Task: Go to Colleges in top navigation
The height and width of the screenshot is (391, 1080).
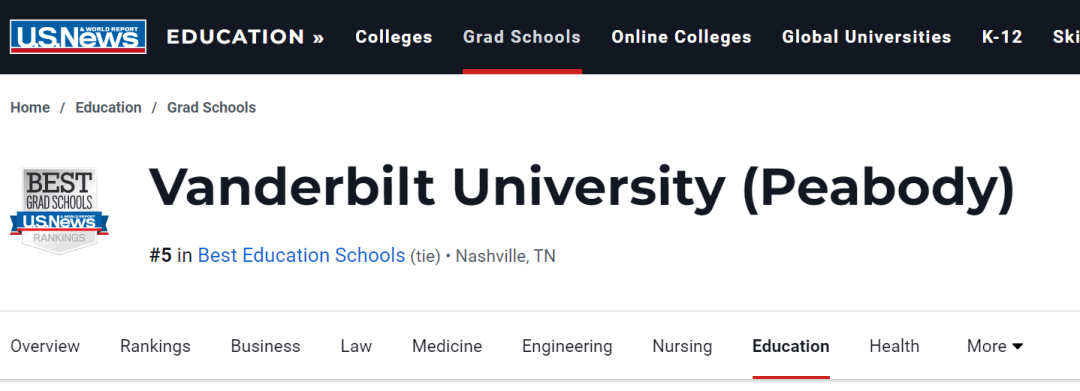Action: pyautogui.click(x=394, y=36)
